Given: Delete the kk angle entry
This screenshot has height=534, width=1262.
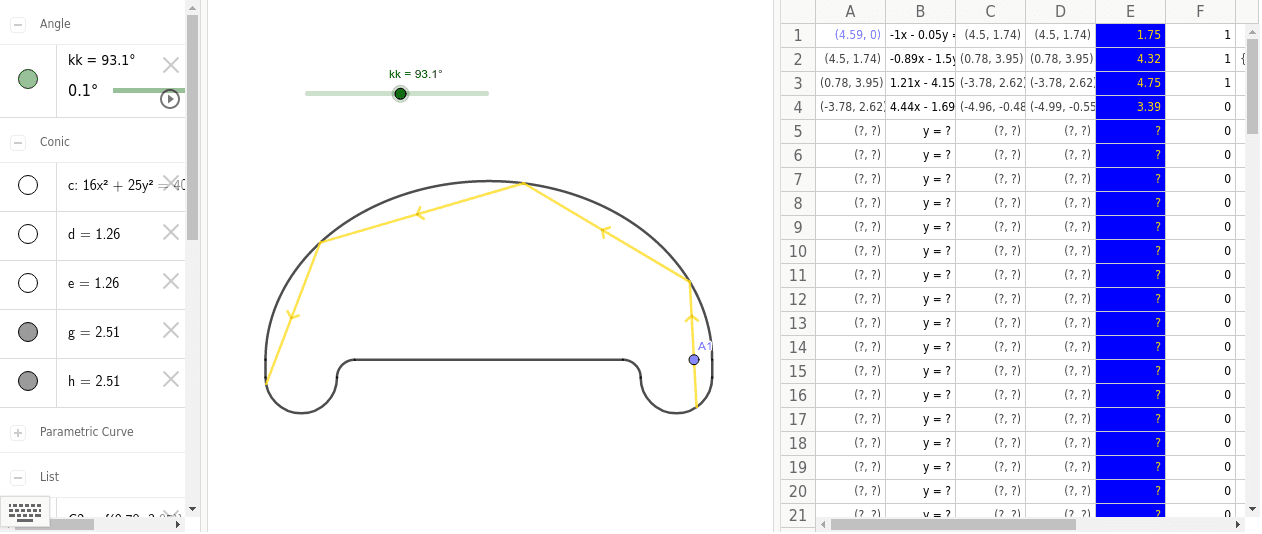Looking at the screenshot, I should [x=171, y=66].
